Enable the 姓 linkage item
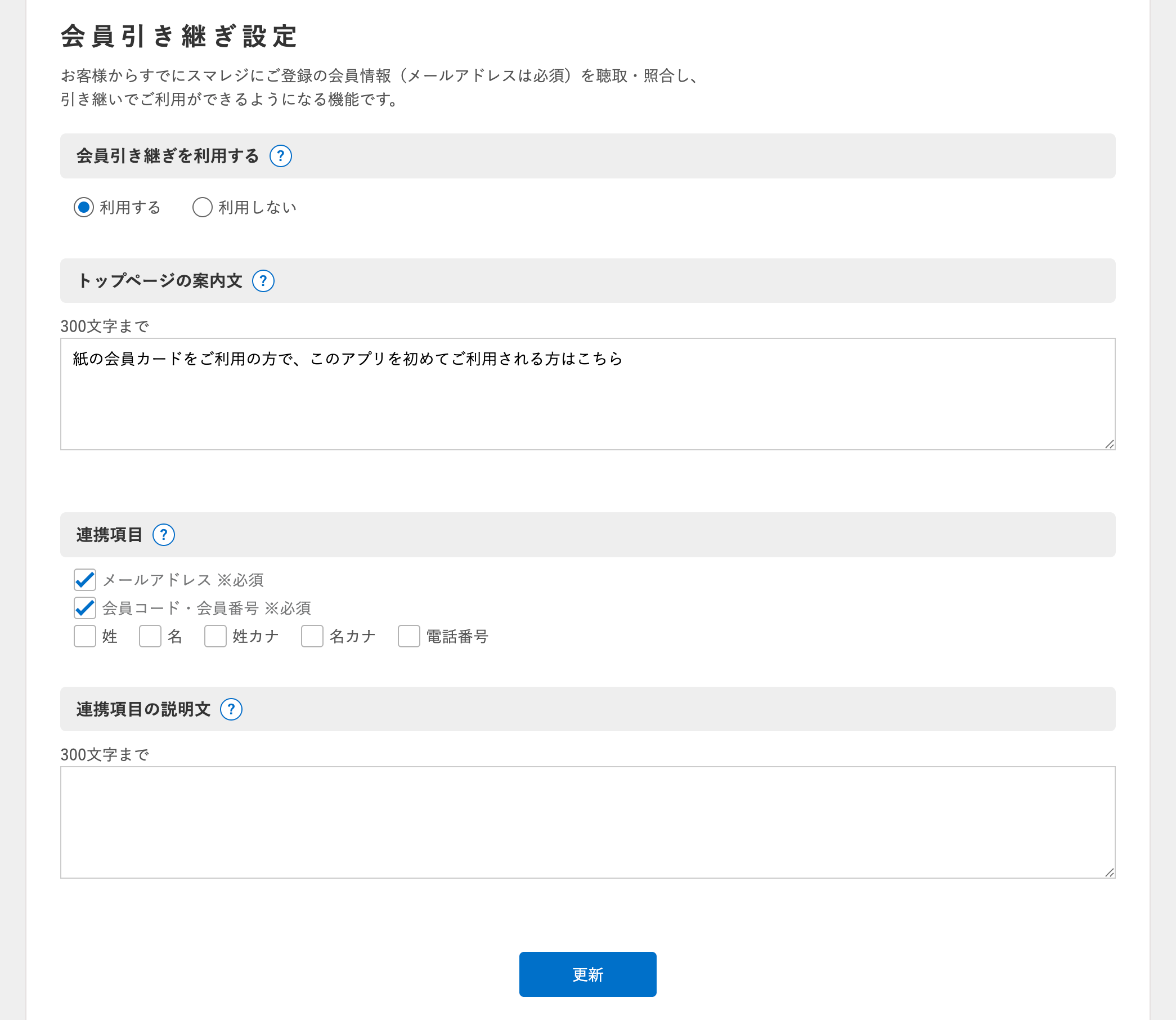 [x=84, y=636]
